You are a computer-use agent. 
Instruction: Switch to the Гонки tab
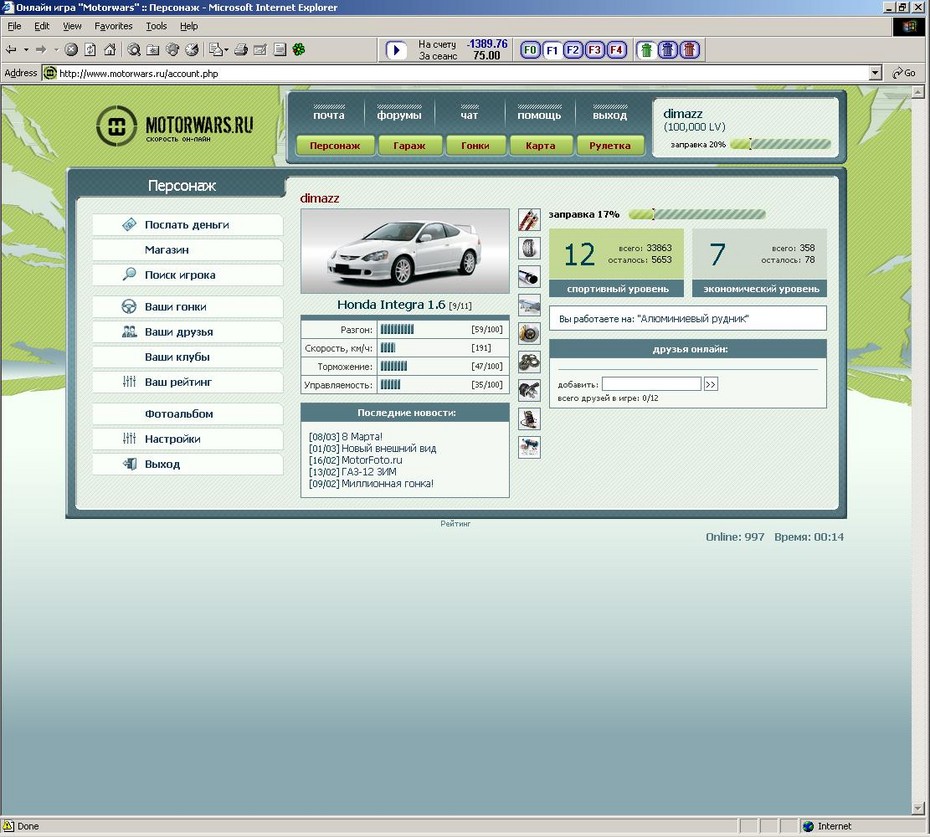coord(475,145)
